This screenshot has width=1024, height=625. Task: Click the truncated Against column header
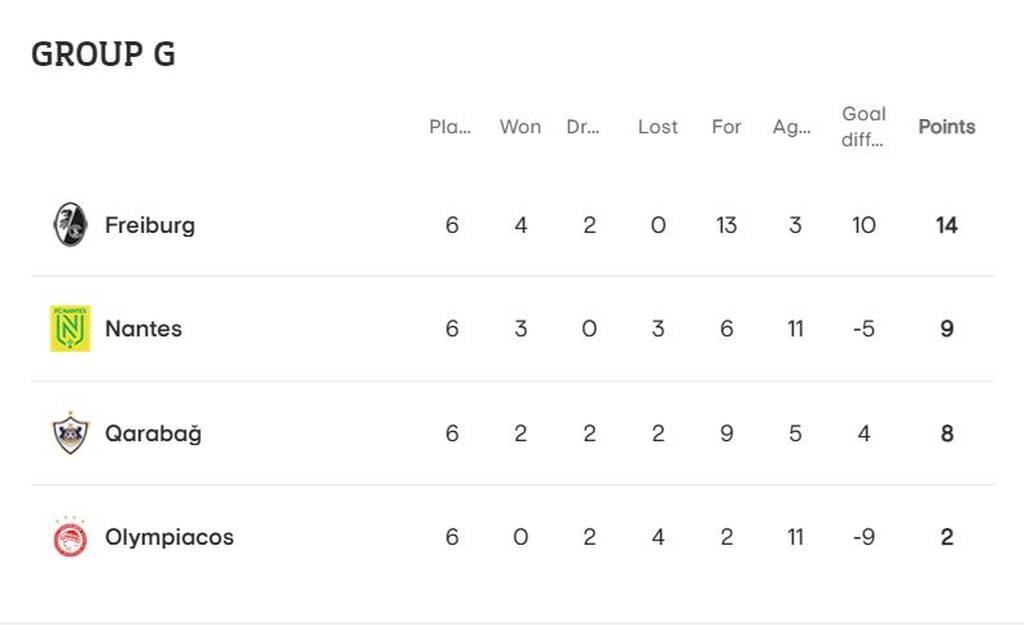(x=791, y=127)
